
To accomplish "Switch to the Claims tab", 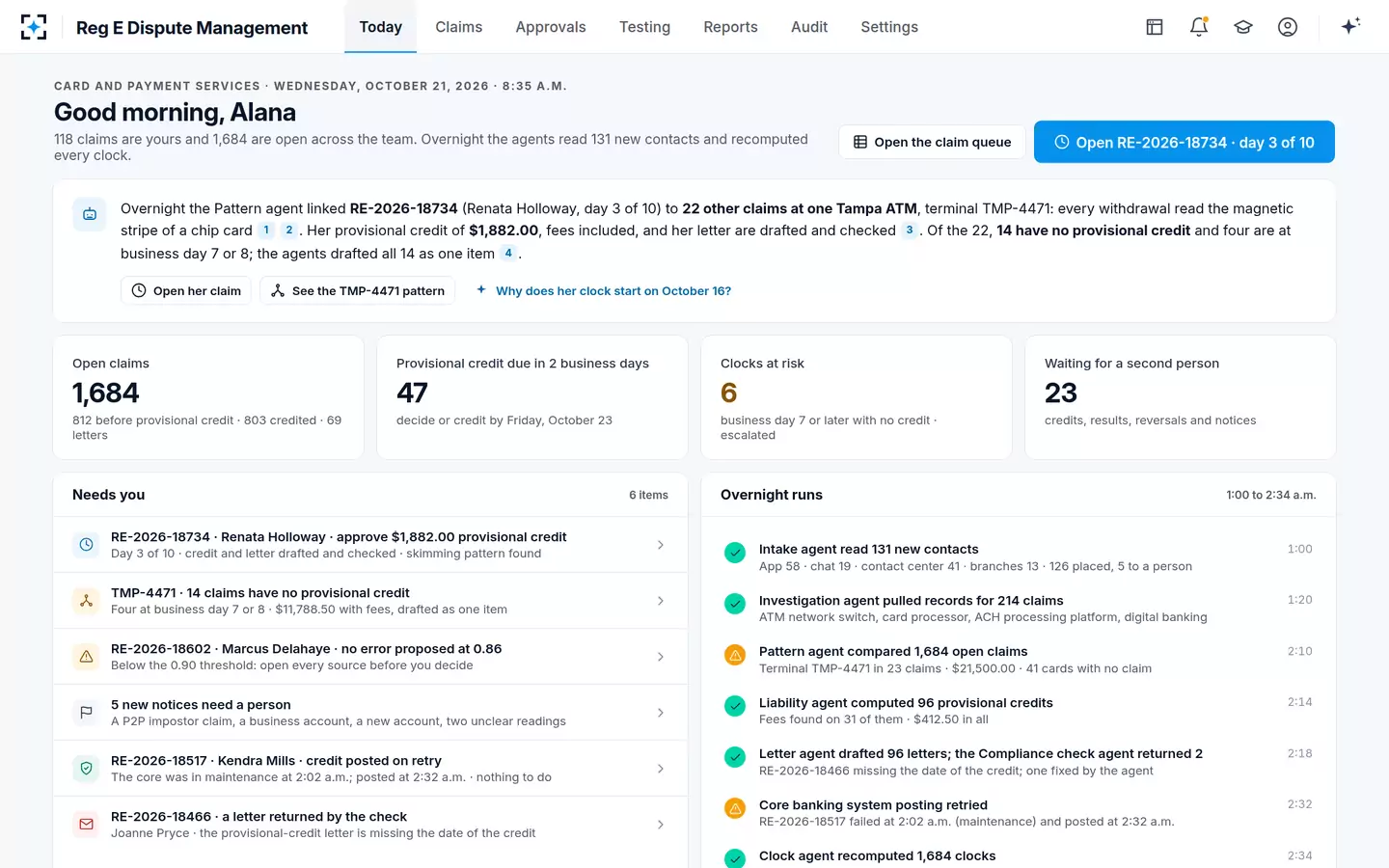I will (x=458, y=27).
